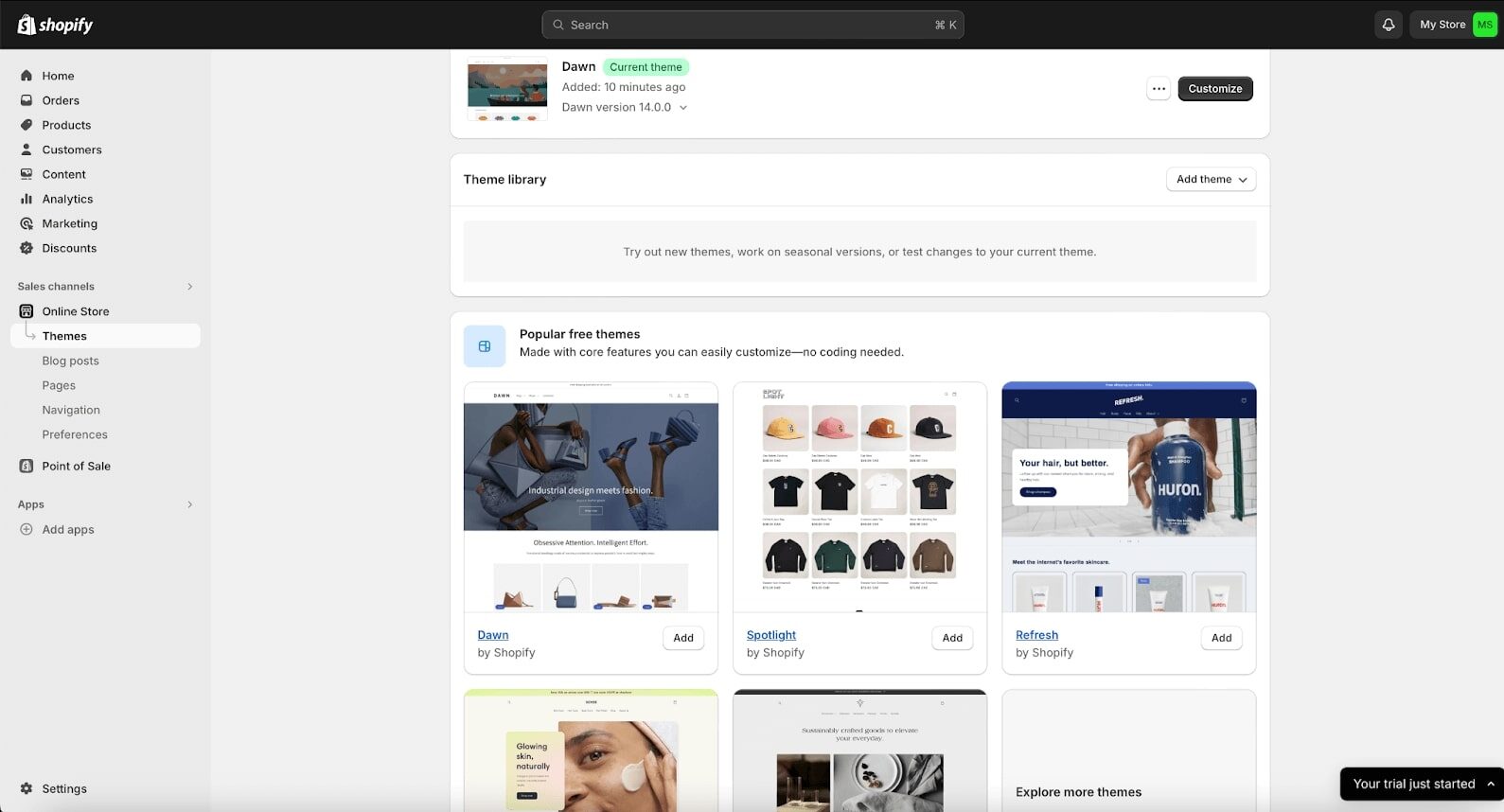Viewport: 1504px width, 812px height.
Task: Open Themes in the sidebar
Action: click(105, 336)
